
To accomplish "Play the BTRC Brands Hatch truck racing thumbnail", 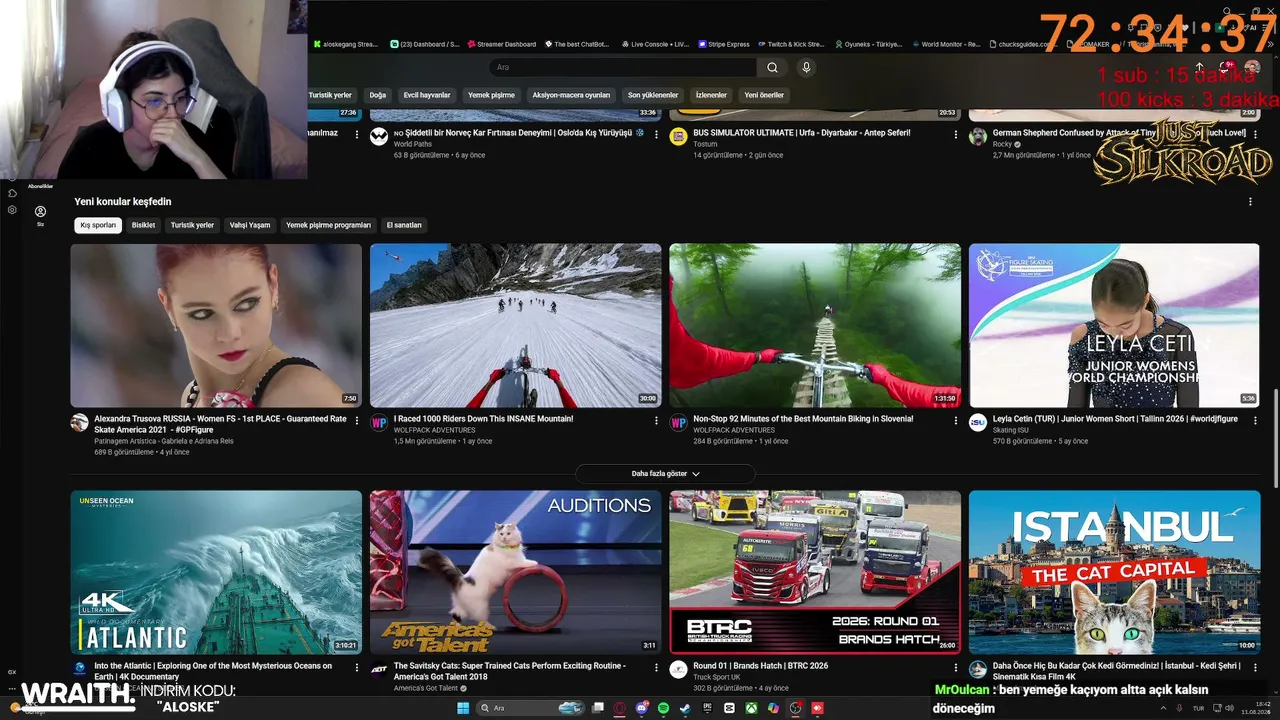I will pyautogui.click(x=815, y=572).
